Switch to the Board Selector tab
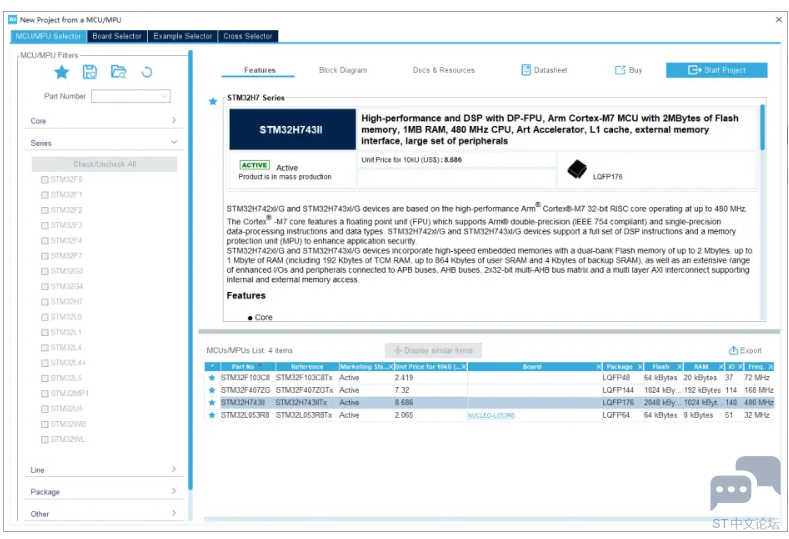Image resolution: width=789 pixels, height=539 pixels. point(117,36)
